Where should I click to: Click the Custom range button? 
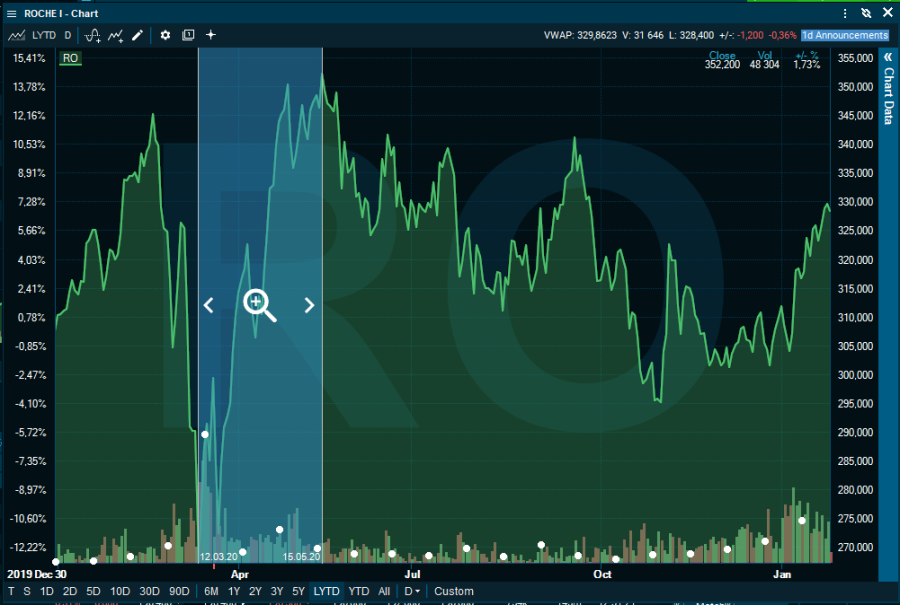click(x=454, y=591)
